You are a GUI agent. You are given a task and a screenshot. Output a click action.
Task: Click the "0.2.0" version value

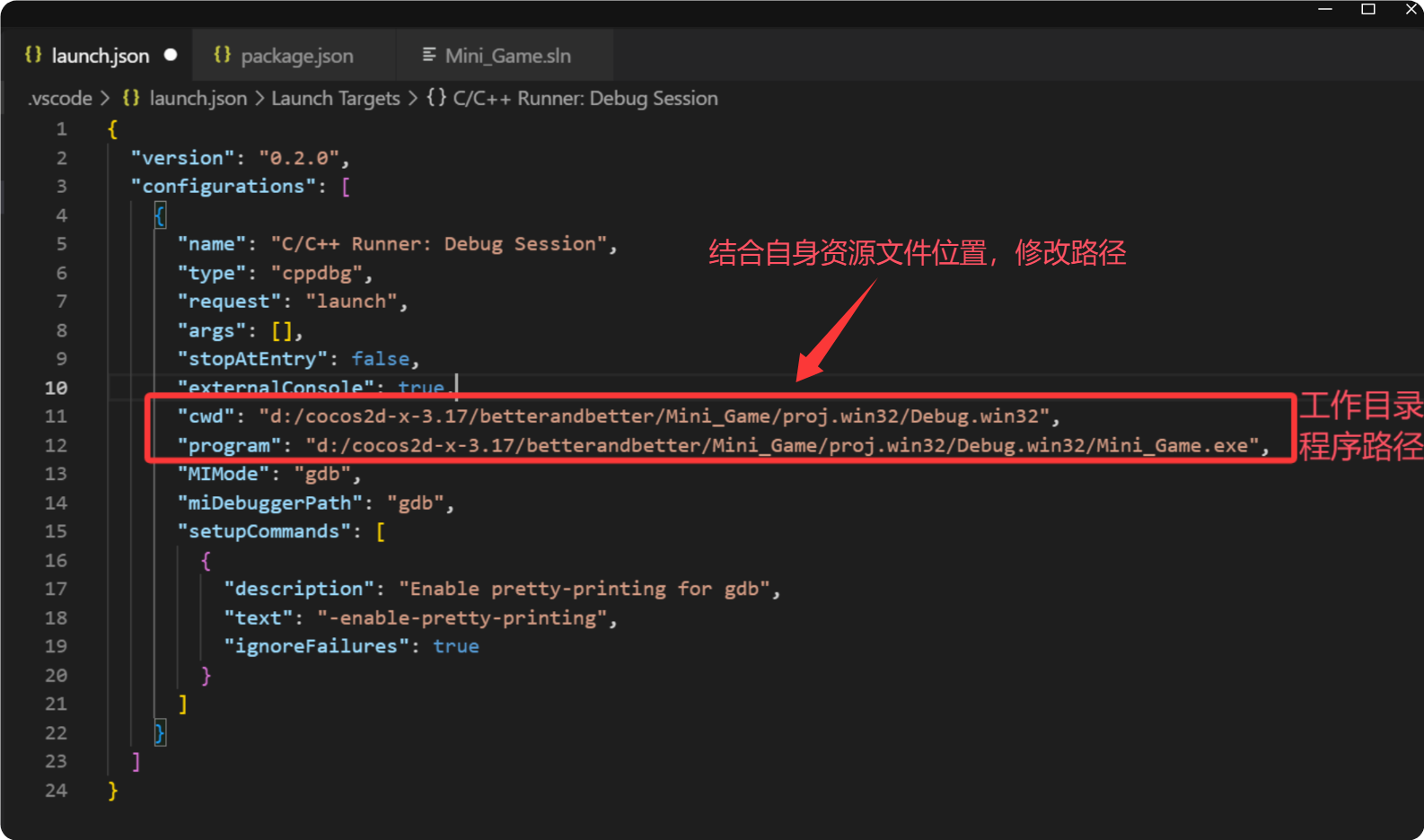tap(299, 158)
